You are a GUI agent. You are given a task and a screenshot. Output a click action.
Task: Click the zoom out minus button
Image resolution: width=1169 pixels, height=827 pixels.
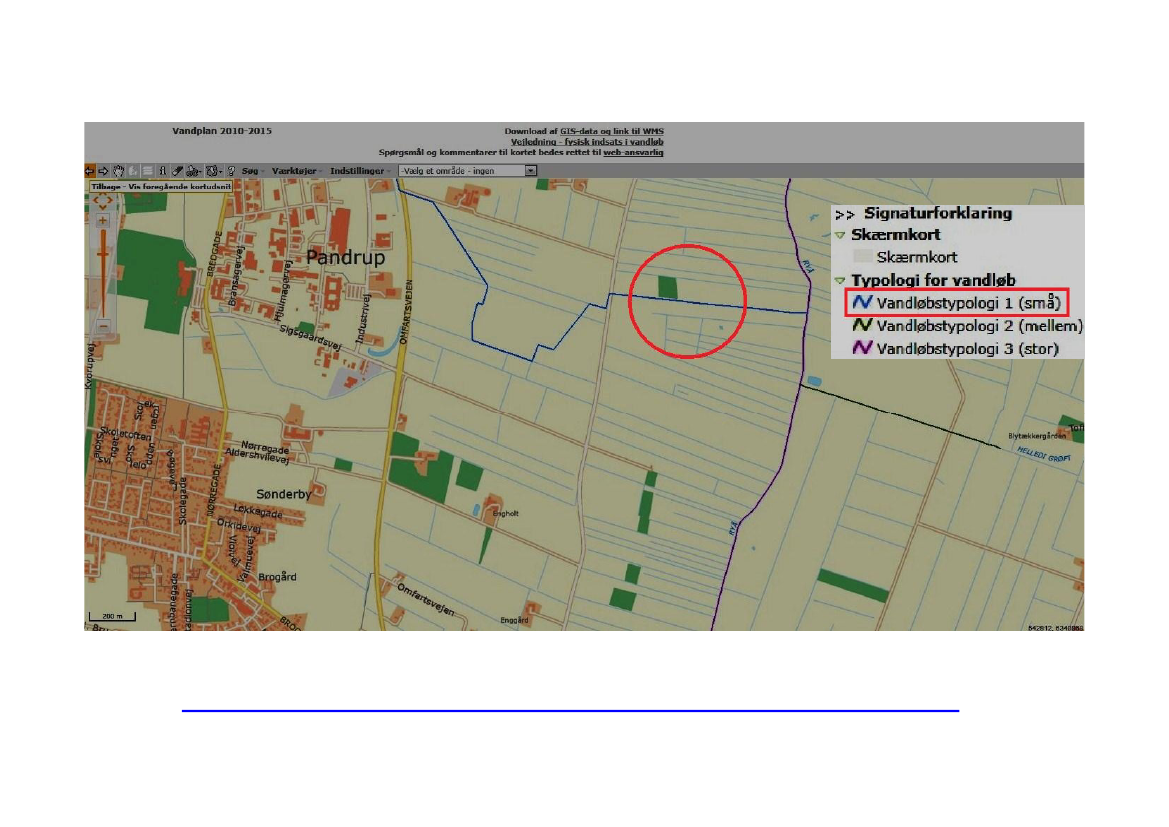[x=103, y=326]
